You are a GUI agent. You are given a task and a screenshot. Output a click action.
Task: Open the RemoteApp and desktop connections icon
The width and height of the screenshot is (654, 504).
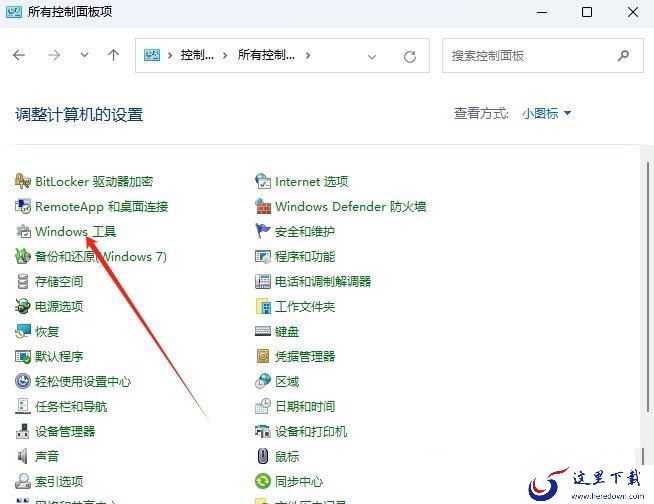(x=23, y=207)
